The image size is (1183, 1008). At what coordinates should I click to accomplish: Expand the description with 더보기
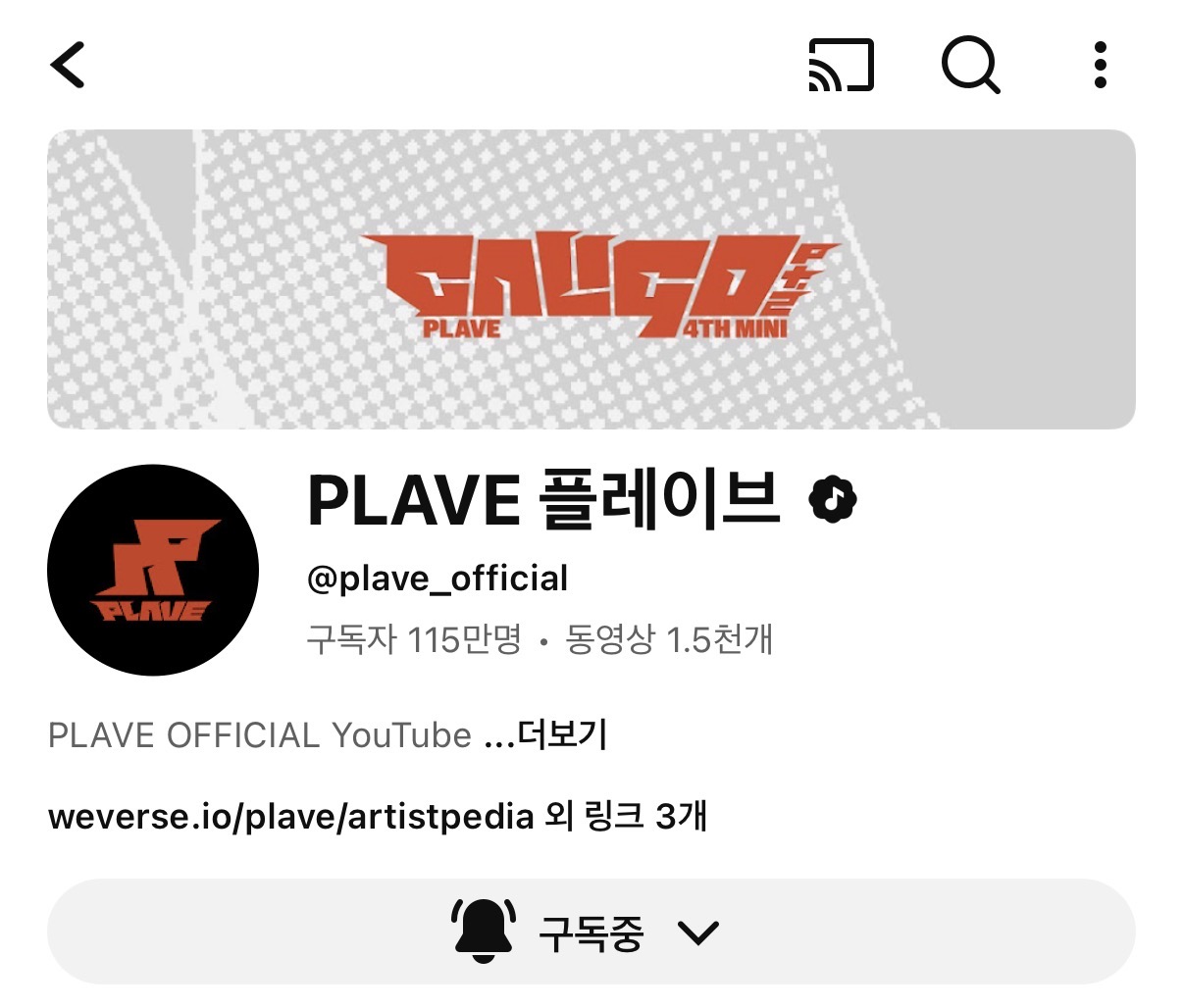562,734
